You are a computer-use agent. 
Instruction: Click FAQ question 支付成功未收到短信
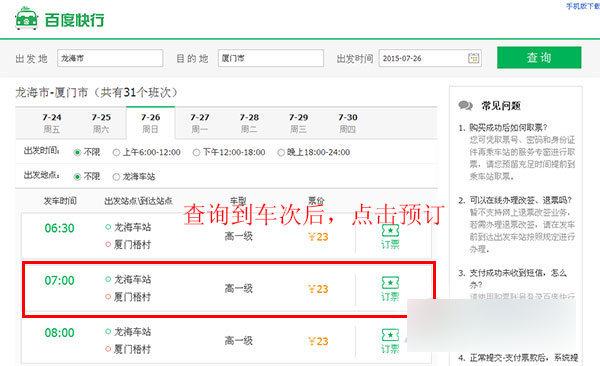click(518, 279)
